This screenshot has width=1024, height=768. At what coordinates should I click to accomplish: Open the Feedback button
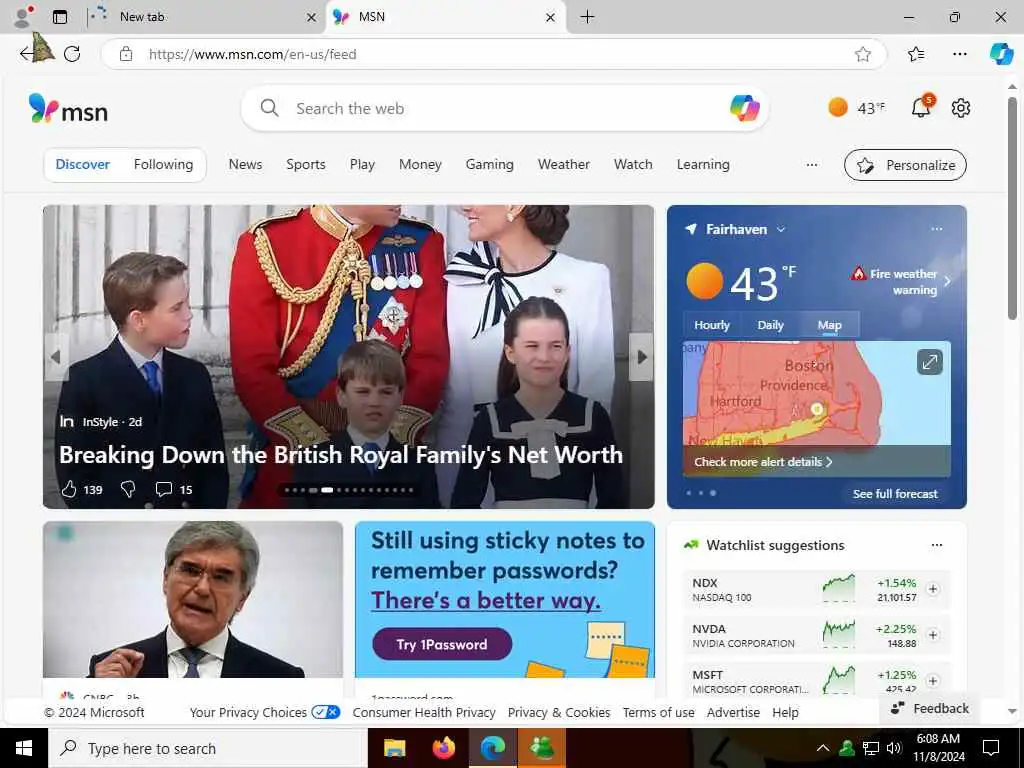coord(930,709)
